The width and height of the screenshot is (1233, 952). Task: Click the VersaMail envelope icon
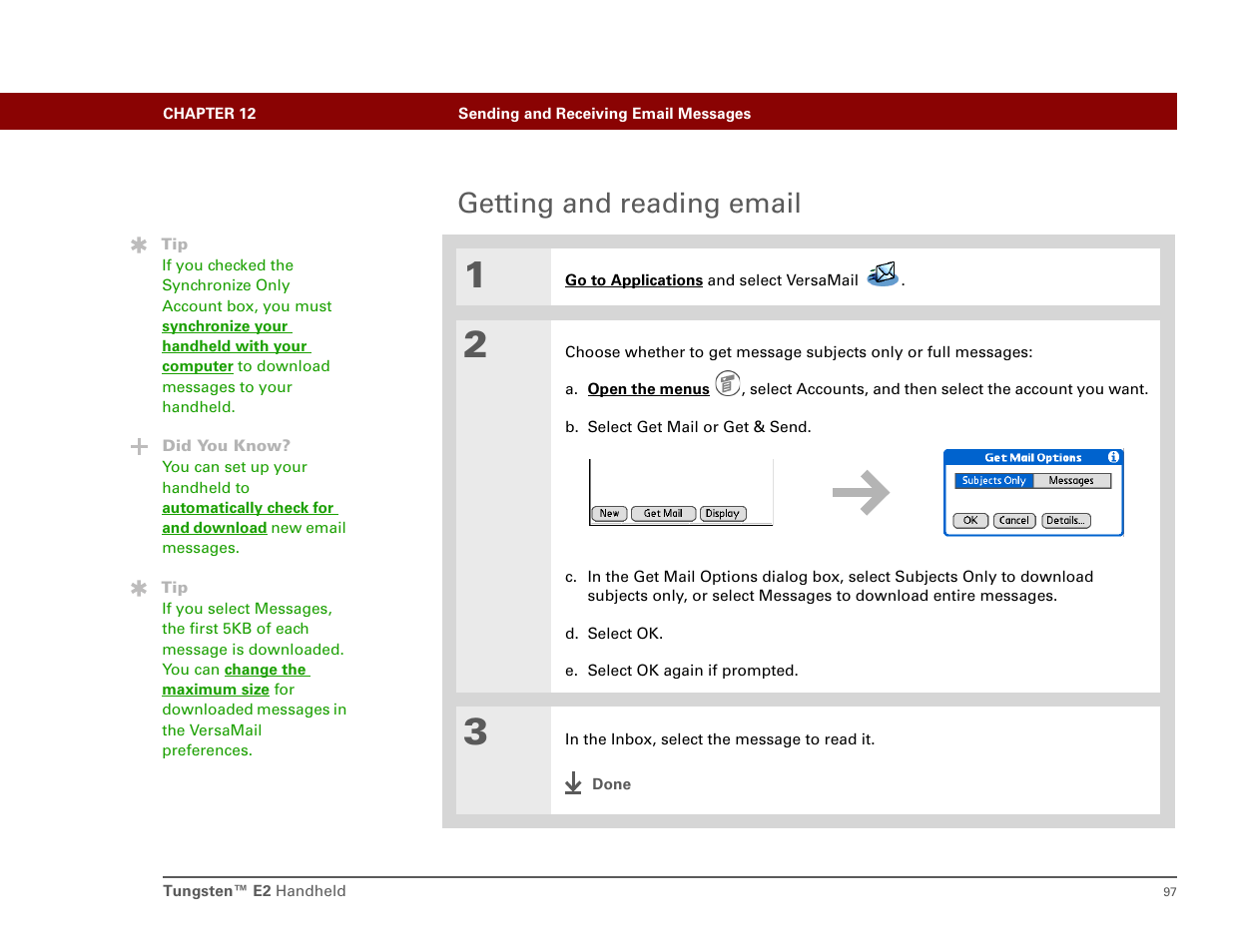tap(883, 274)
